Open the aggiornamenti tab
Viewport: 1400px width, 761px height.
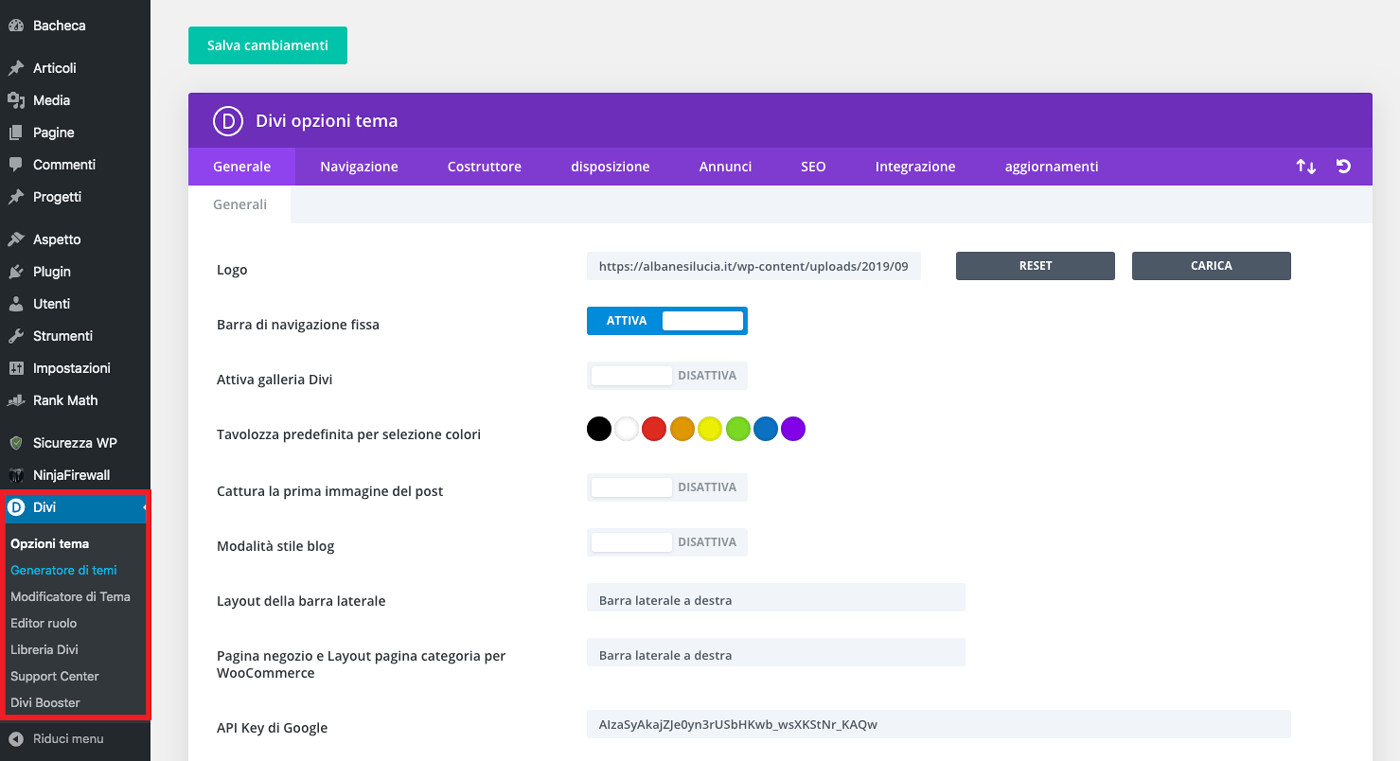point(1051,167)
